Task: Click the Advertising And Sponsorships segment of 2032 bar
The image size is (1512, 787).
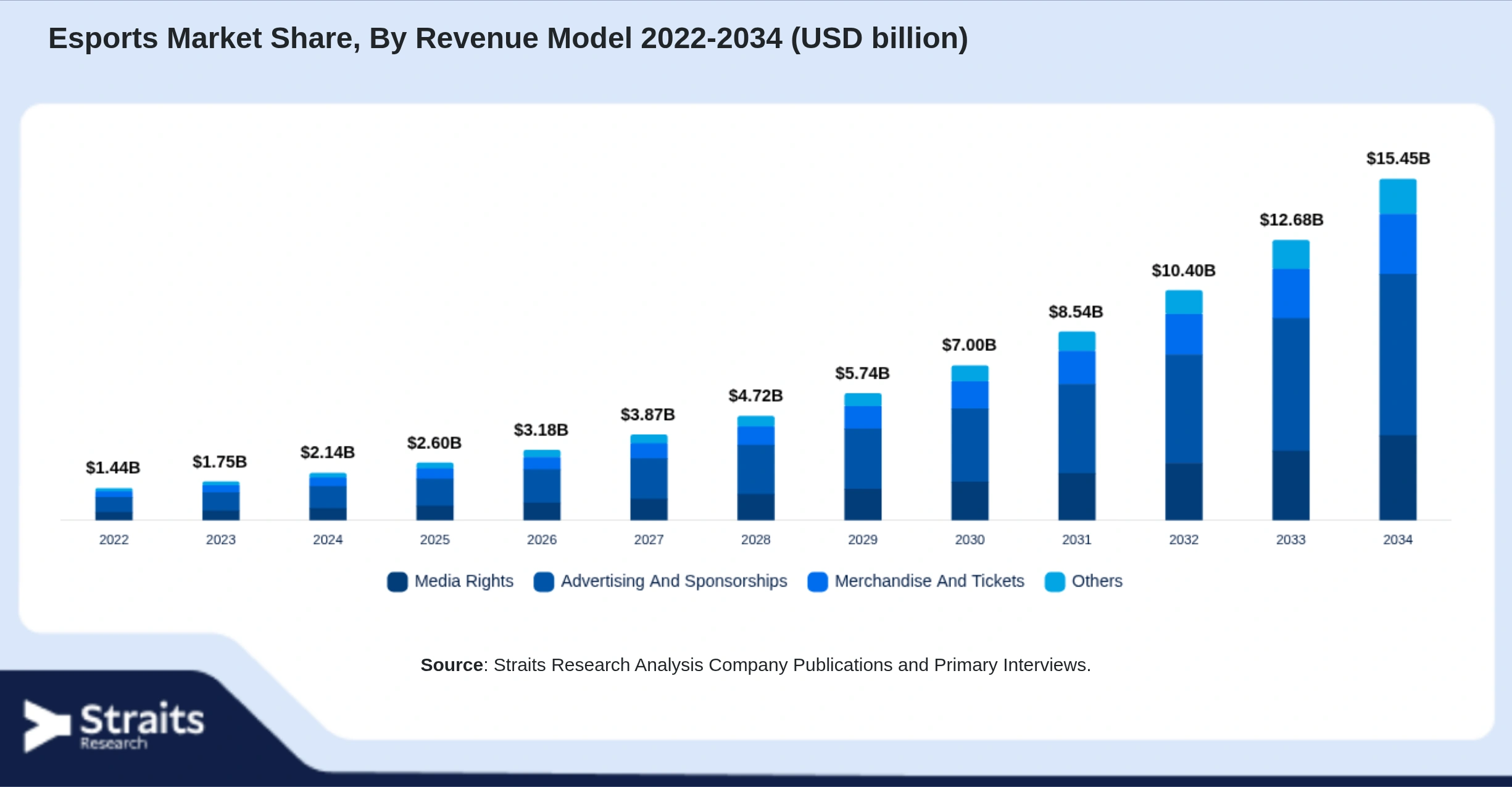Action: (x=1184, y=410)
